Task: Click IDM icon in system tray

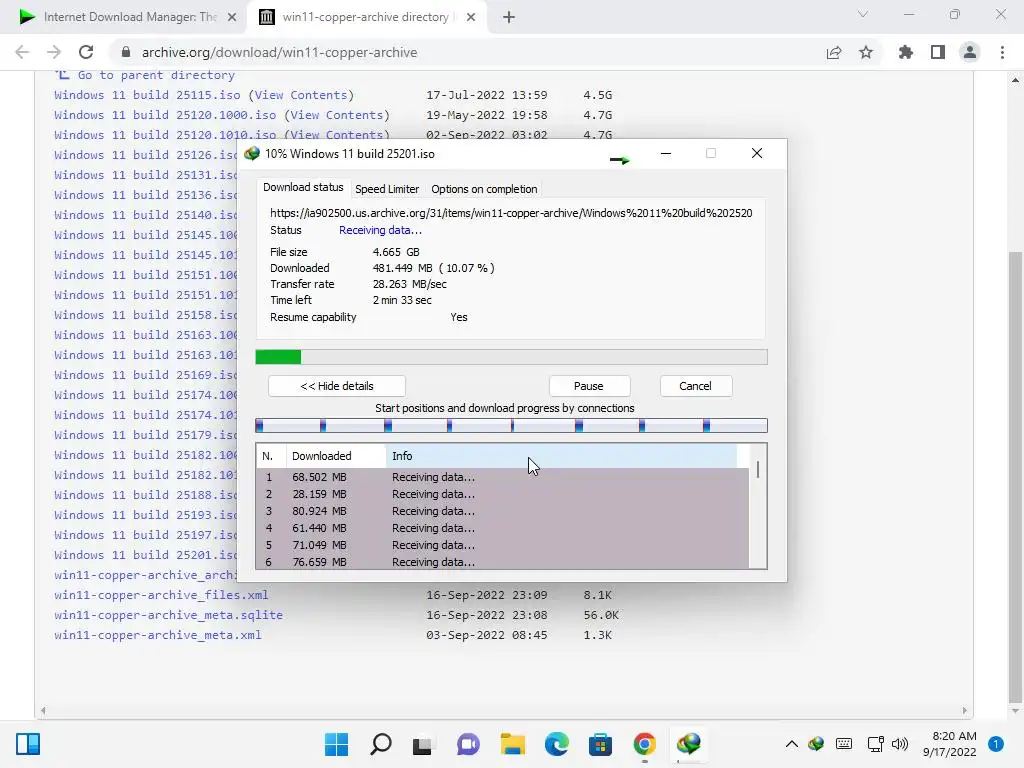Action: pyautogui.click(x=816, y=744)
